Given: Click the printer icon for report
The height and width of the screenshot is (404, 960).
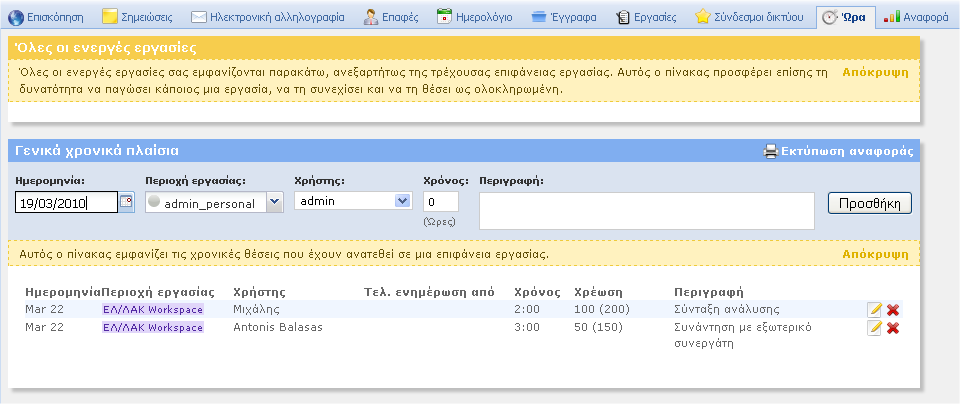Looking at the screenshot, I should pos(770,152).
